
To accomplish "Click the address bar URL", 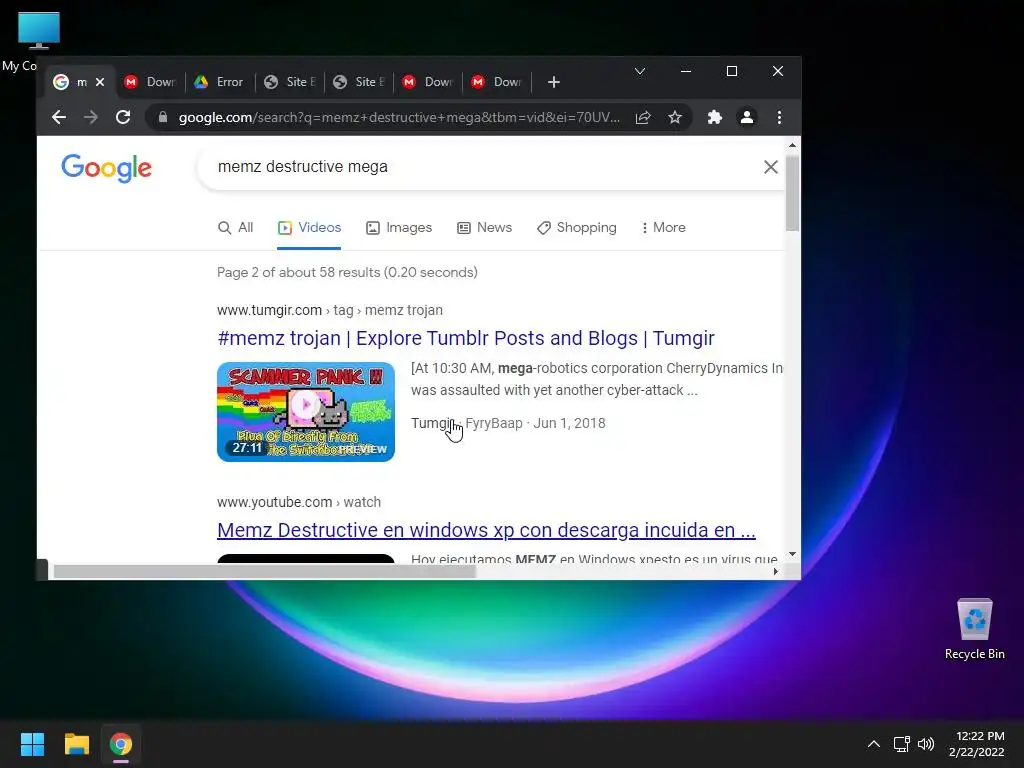I will (x=399, y=118).
